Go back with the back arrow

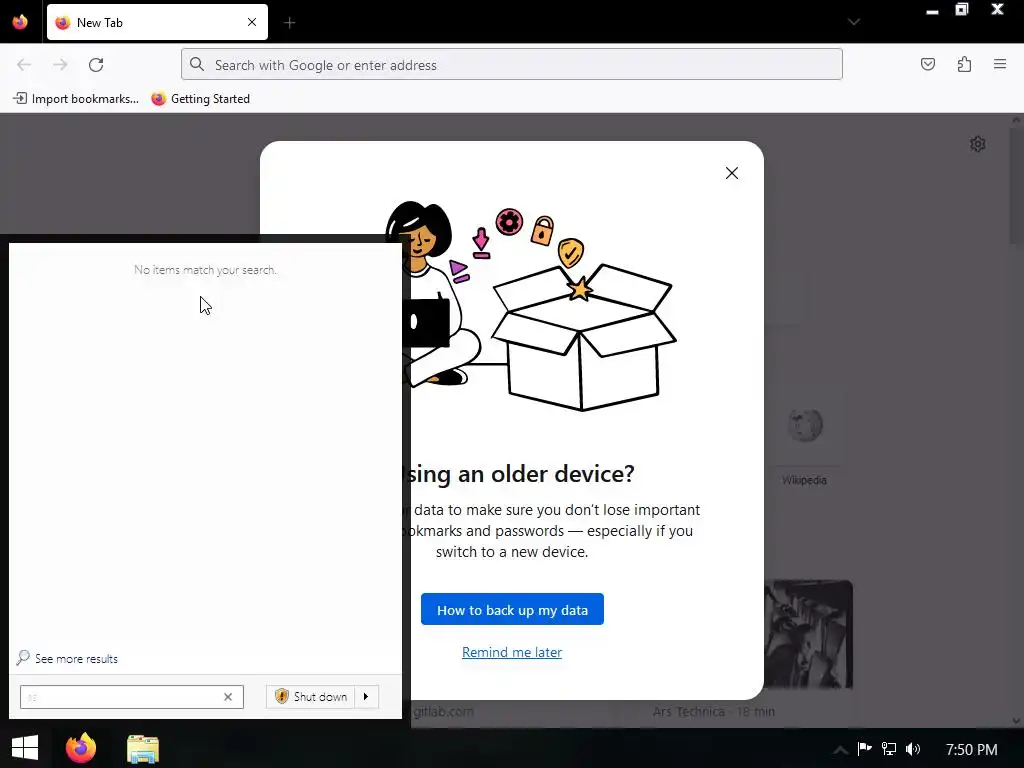click(24, 65)
